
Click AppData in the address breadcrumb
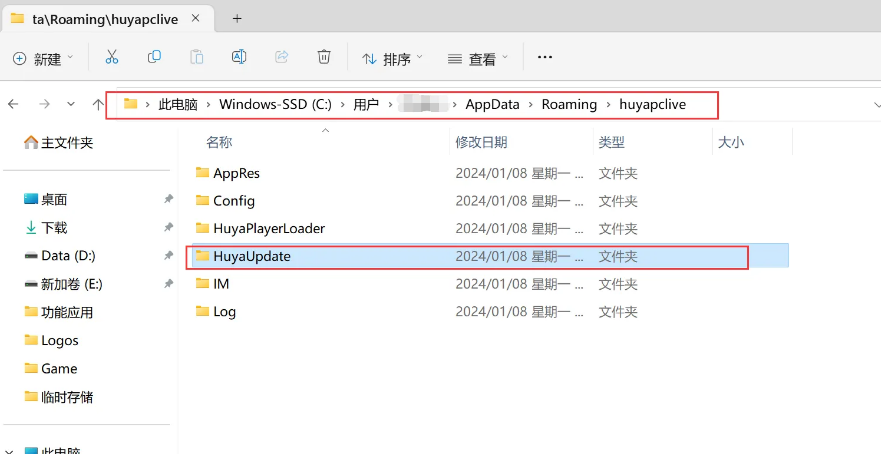point(492,104)
